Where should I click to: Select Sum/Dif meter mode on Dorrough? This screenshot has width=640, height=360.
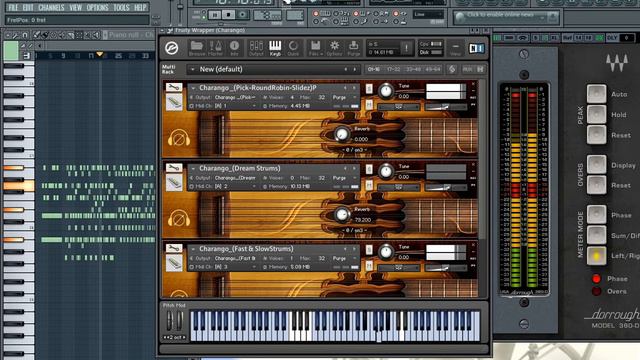click(x=596, y=236)
